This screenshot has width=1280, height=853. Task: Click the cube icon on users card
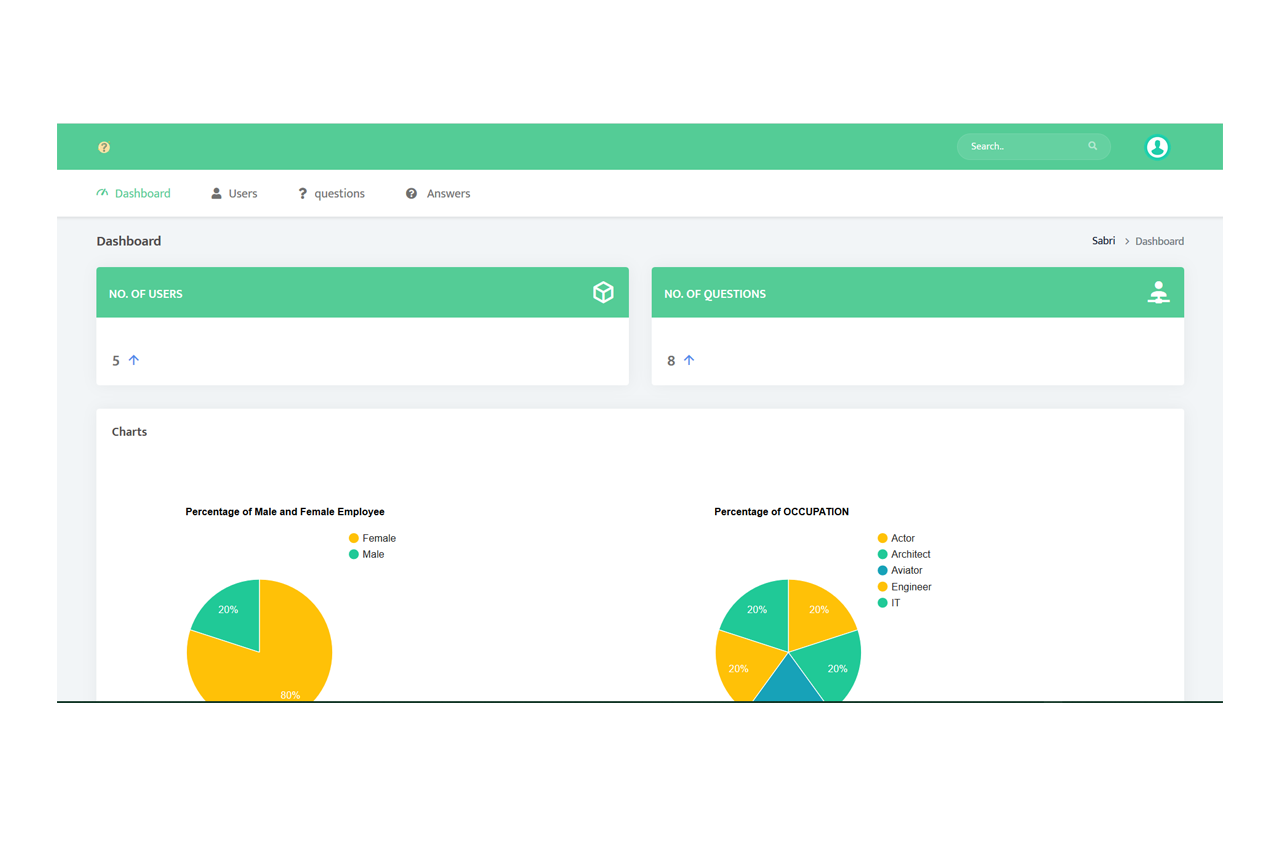click(603, 292)
